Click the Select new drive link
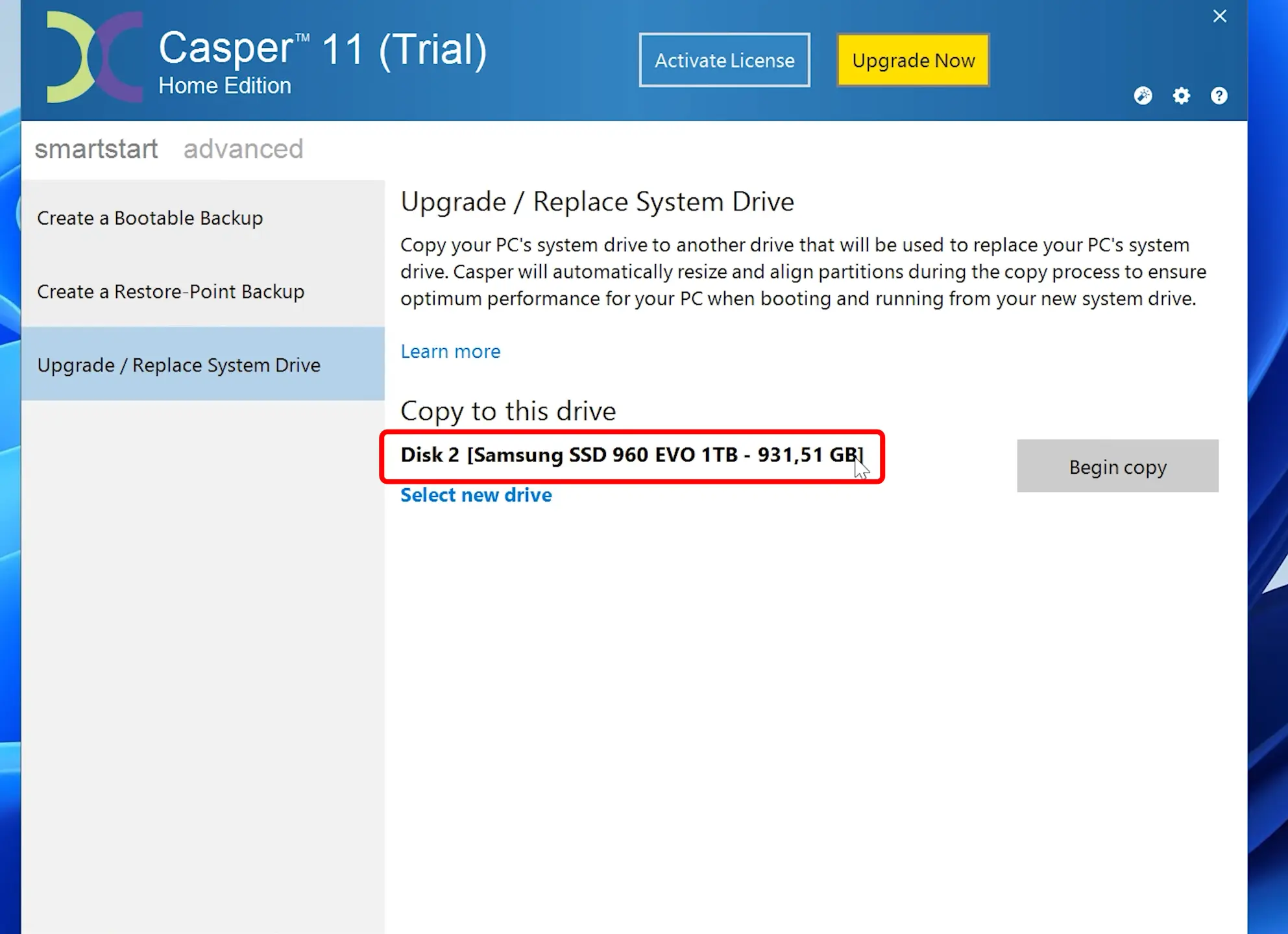The image size is (1288, 934). (x=476, y=495)
